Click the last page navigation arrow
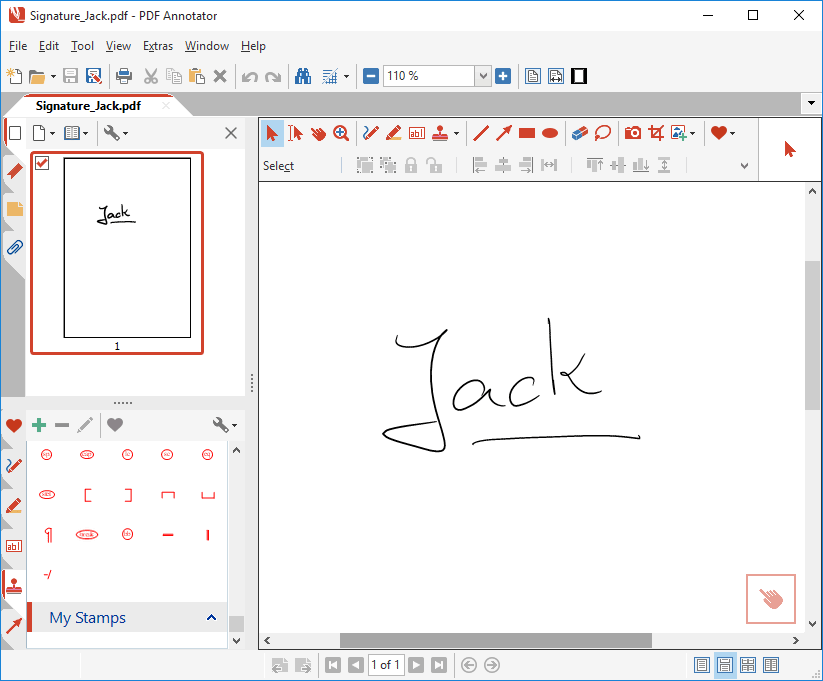Screen dimensions: 823x681 pos(440,664)
